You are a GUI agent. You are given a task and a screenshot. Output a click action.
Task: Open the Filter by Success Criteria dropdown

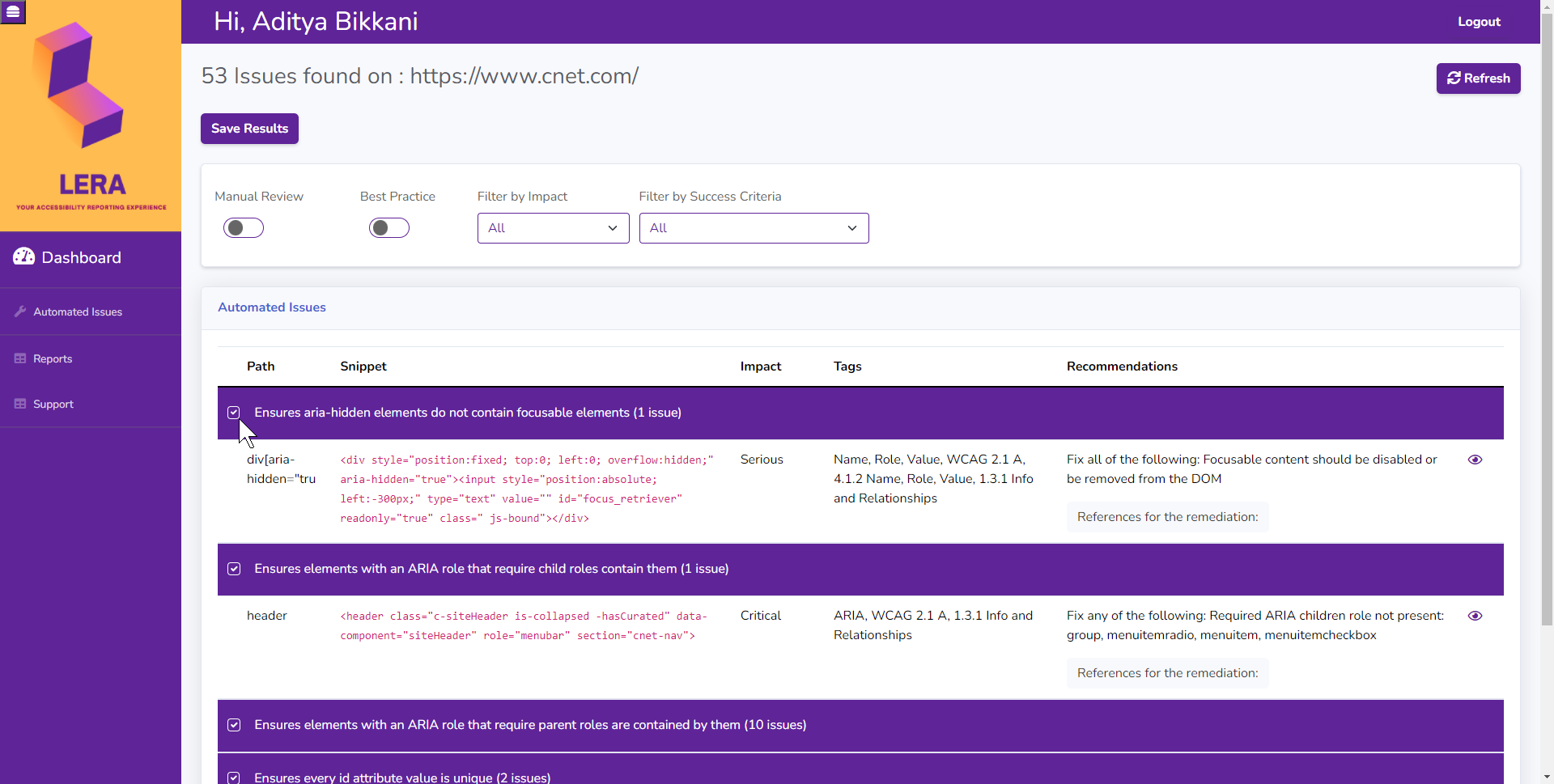pos(754,228)
